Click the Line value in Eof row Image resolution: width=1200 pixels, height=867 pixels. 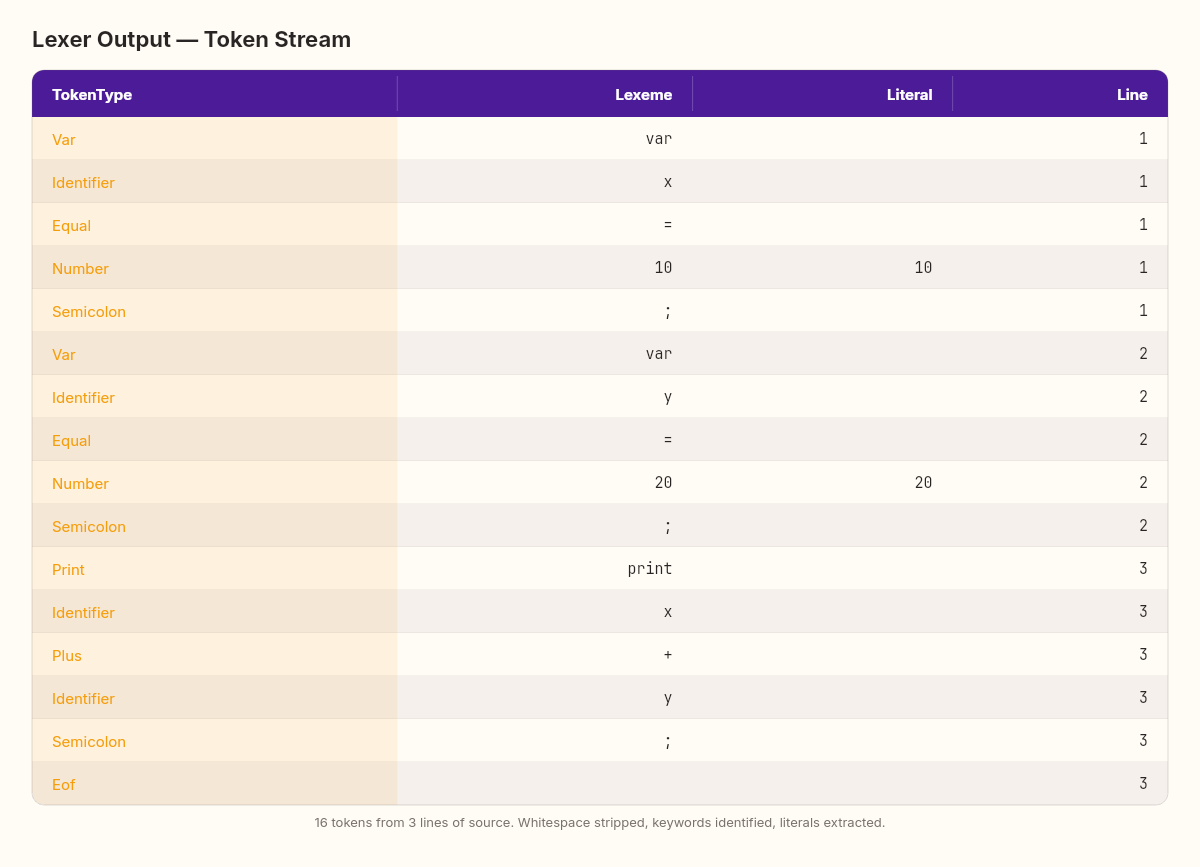(1060, 784)
